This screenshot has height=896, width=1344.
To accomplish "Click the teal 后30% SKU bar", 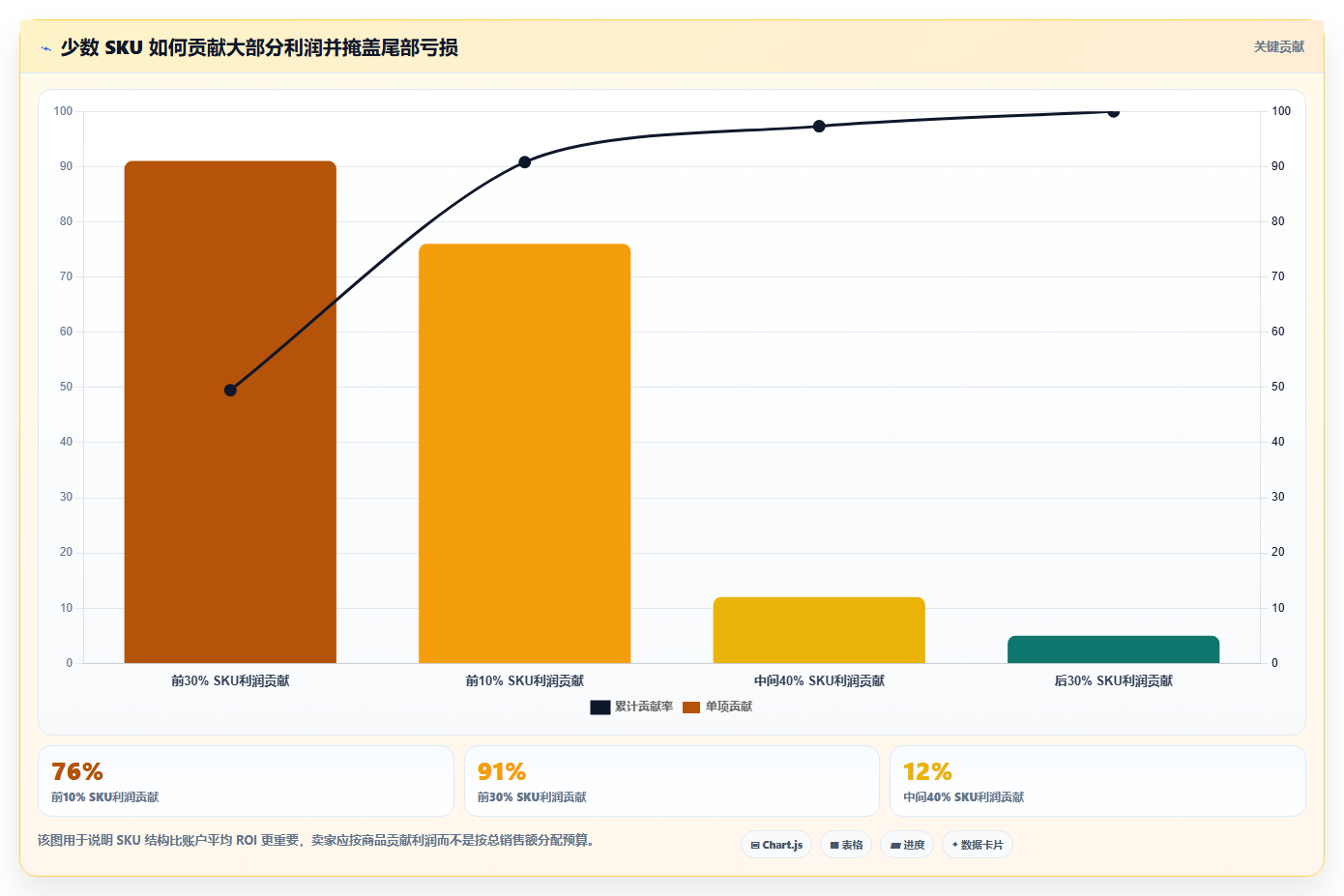I will tap(1113, 650).
